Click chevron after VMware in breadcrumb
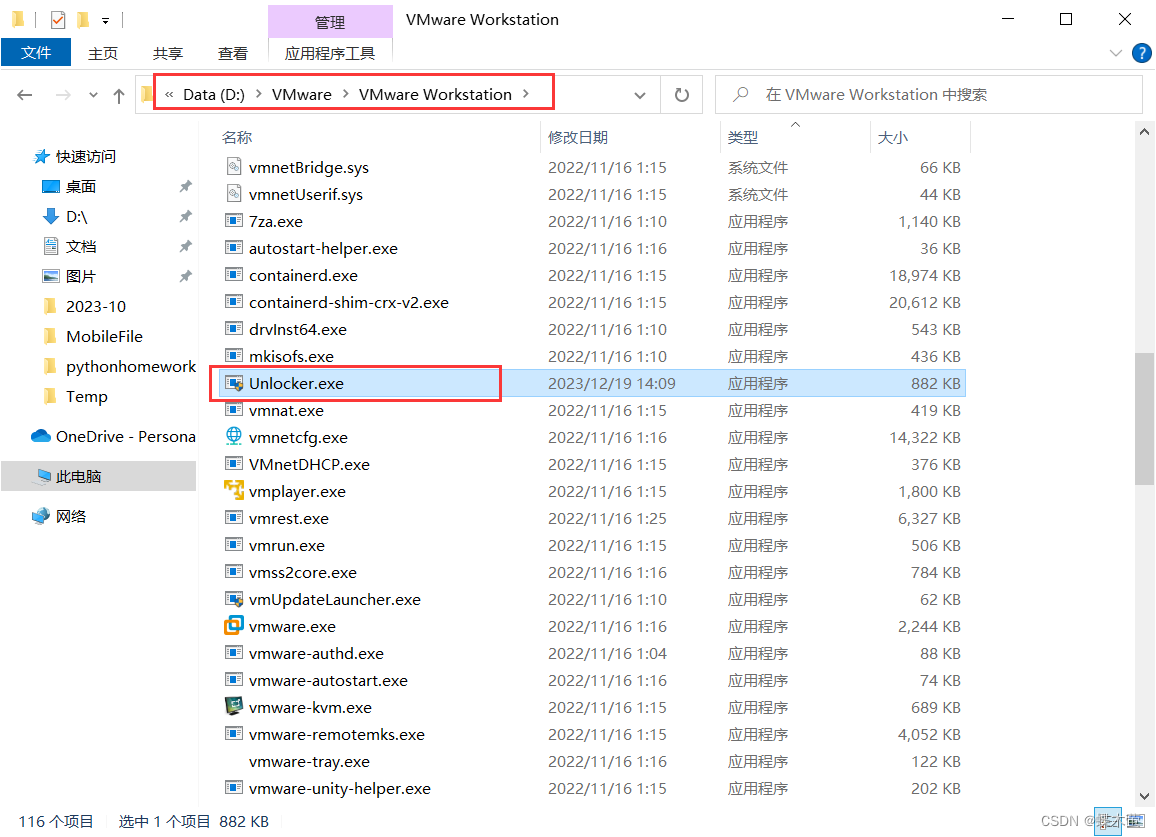The width and height of the screenshot is (1156, 837). pos(345,94)
